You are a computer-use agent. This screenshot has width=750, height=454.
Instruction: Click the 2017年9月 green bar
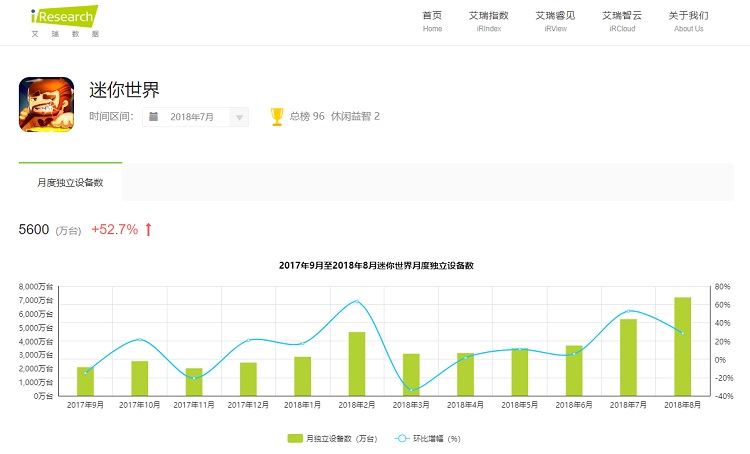(x=85, y=381)
